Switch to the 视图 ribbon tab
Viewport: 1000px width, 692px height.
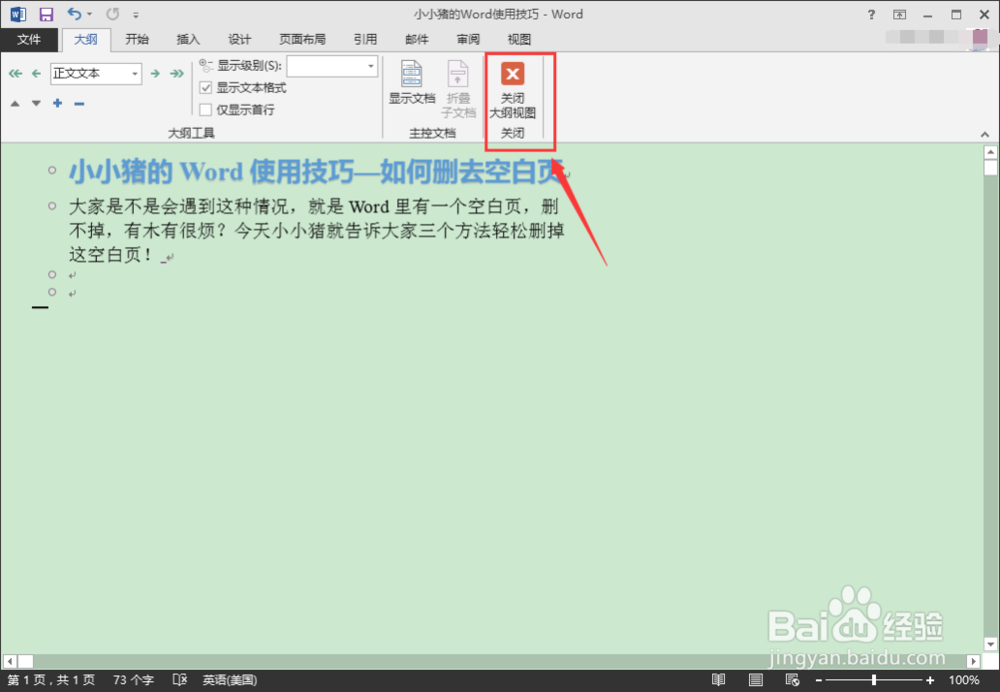[x=520, y=39]
